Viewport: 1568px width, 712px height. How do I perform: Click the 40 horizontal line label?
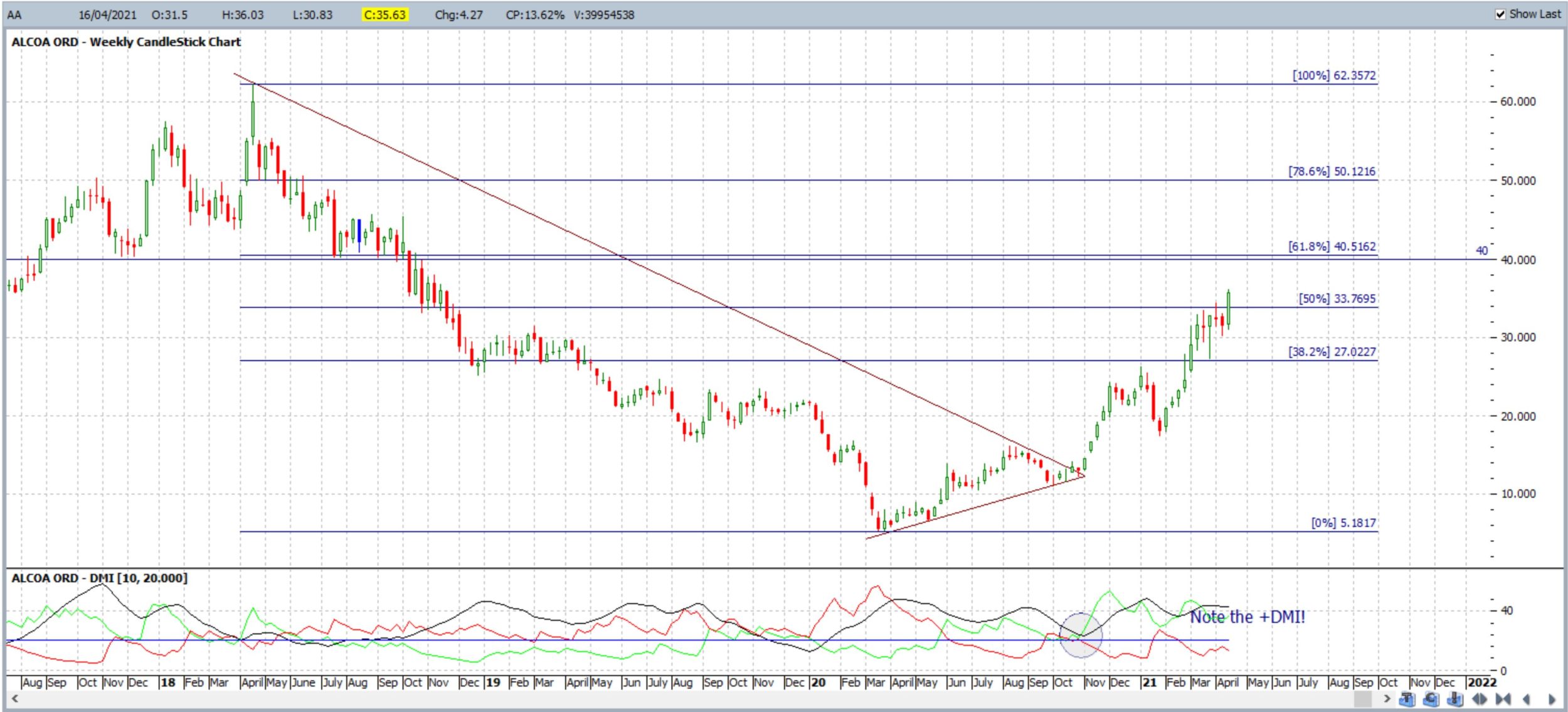click(1481, 251)
